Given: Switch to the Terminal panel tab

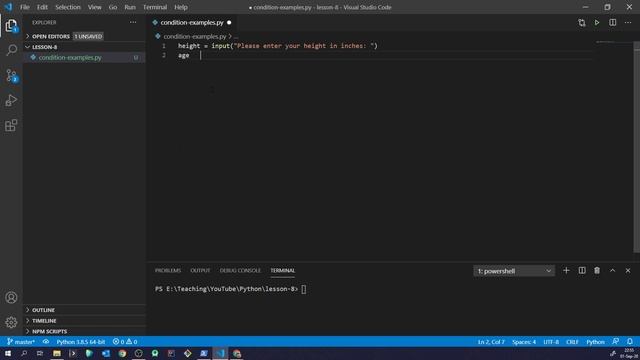Looking at the screenshot, I should [282, 271].
